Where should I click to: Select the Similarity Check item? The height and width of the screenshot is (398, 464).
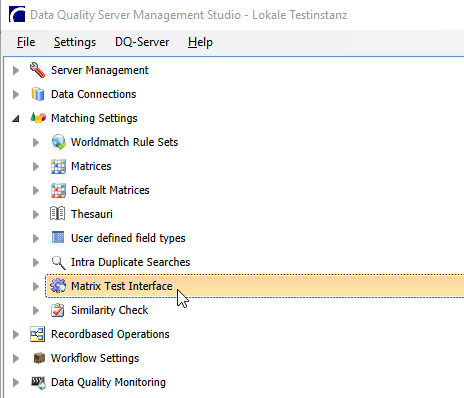coord(109,310)
